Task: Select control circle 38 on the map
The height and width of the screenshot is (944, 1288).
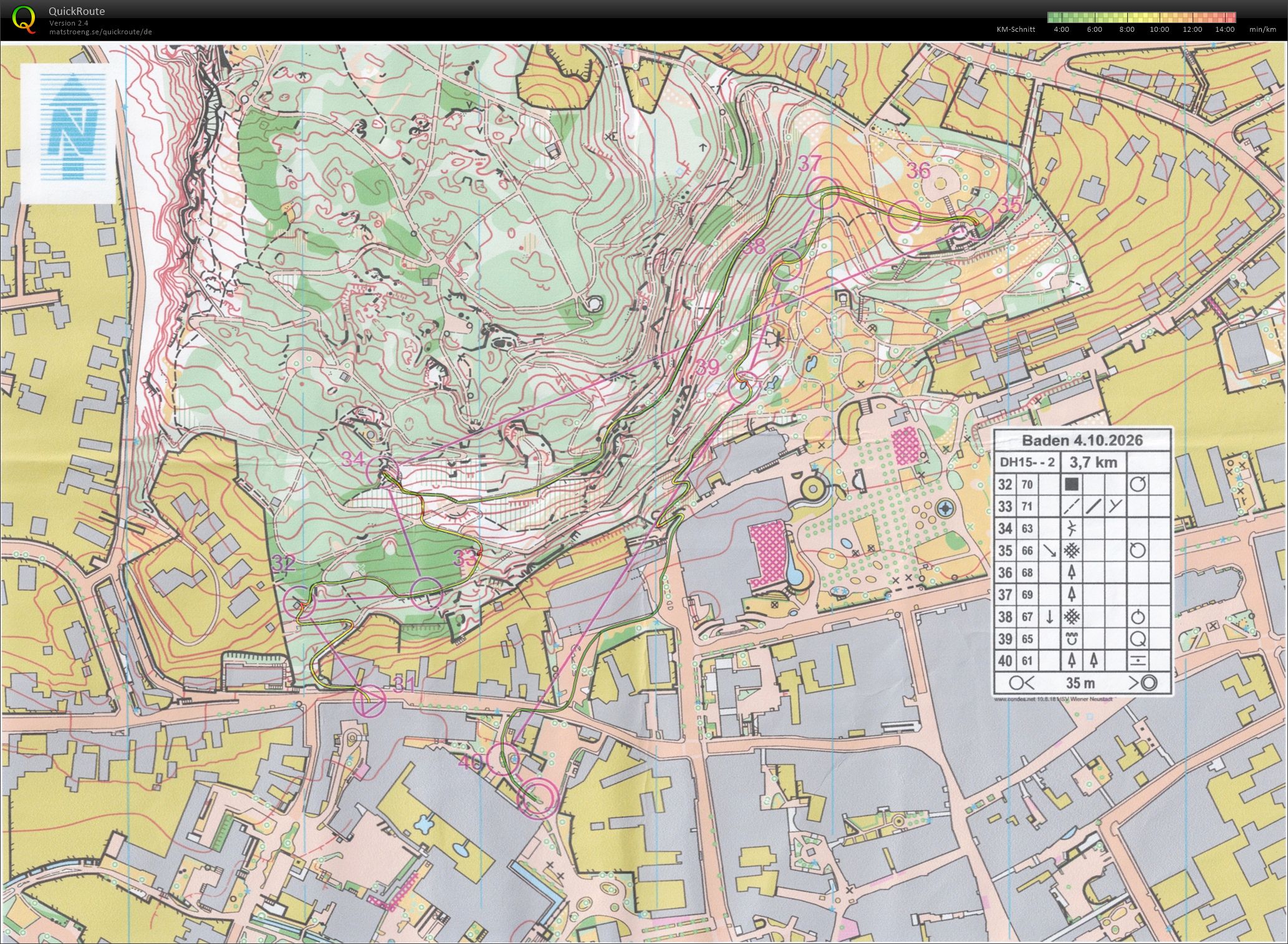Action: tap(786, 264)
